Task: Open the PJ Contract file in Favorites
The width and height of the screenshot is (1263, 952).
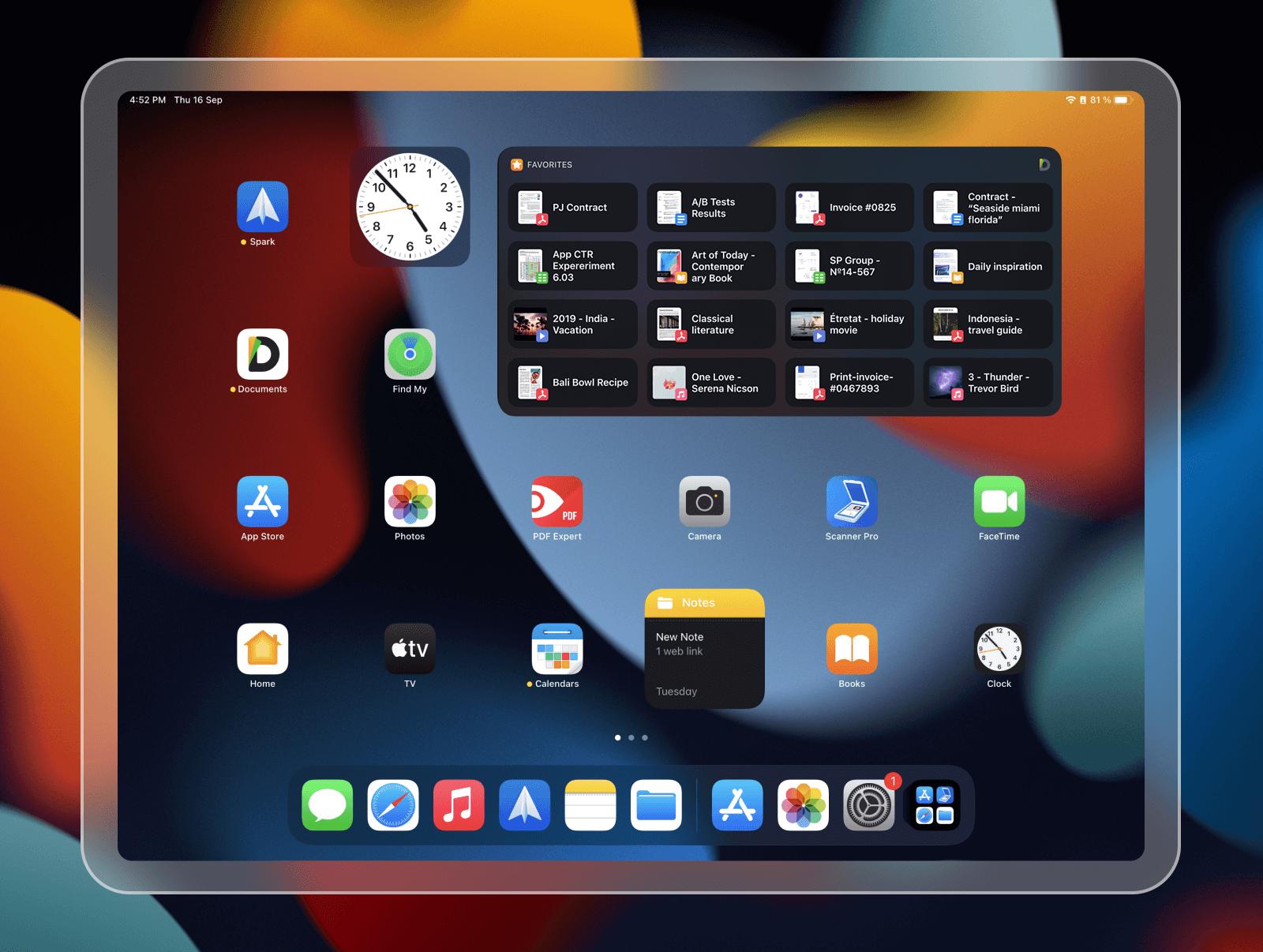Action: pyautogui.click(x=572, y=208)
